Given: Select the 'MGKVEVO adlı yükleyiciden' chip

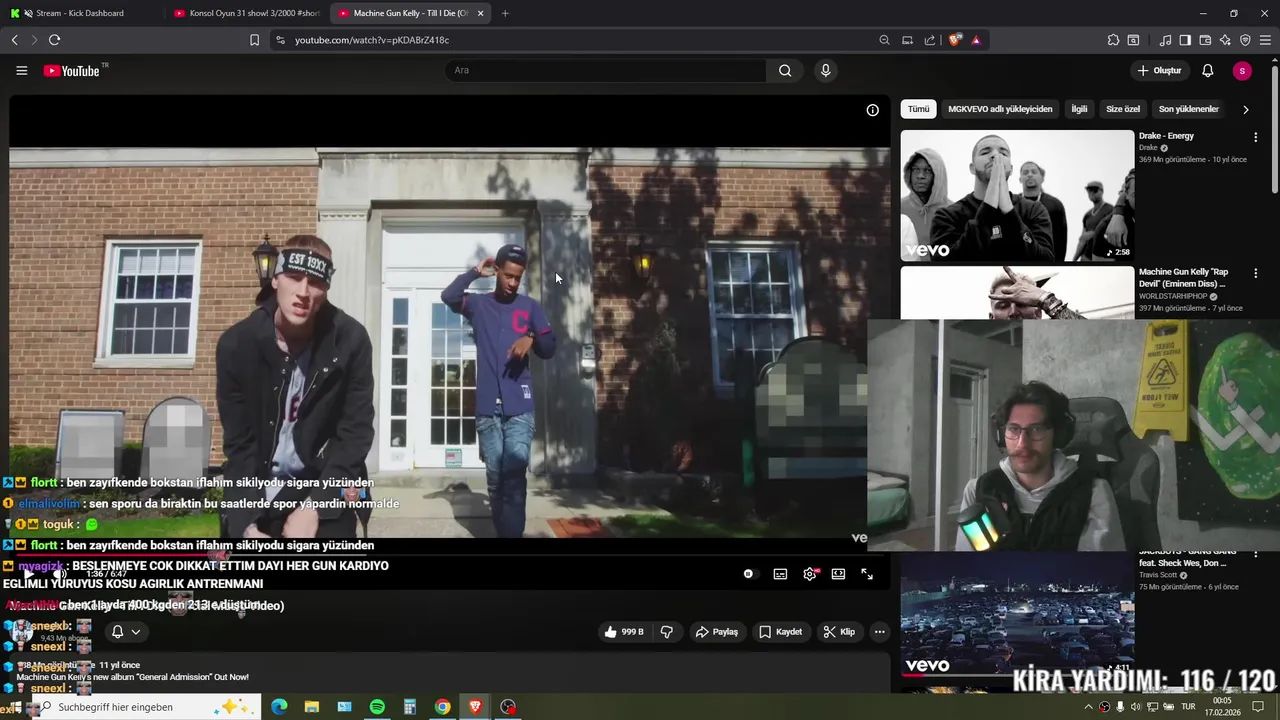Looking at the screenshot, I should coord(1000,109).
